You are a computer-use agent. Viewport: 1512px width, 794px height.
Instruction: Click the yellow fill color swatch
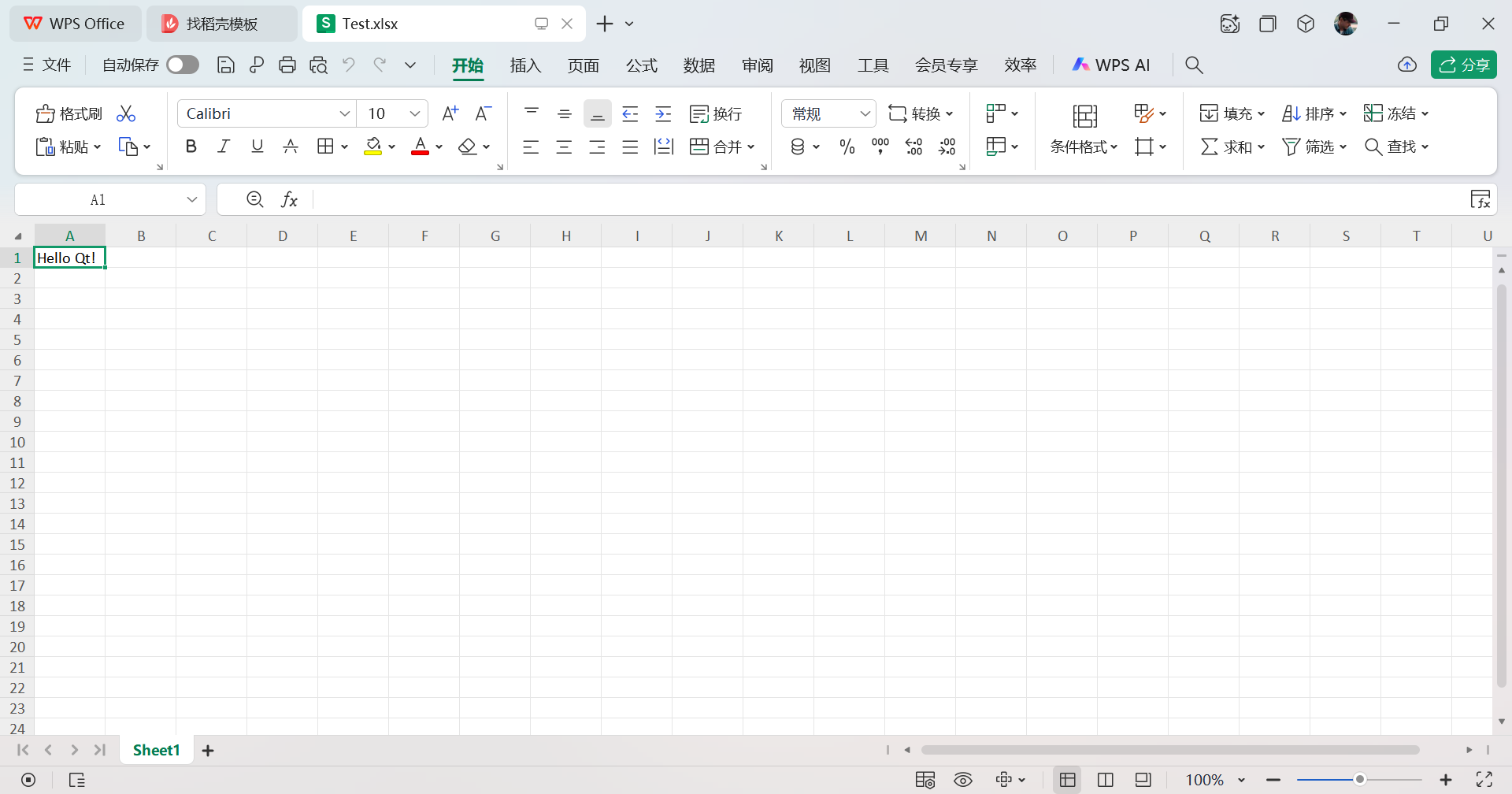point(373,147)
